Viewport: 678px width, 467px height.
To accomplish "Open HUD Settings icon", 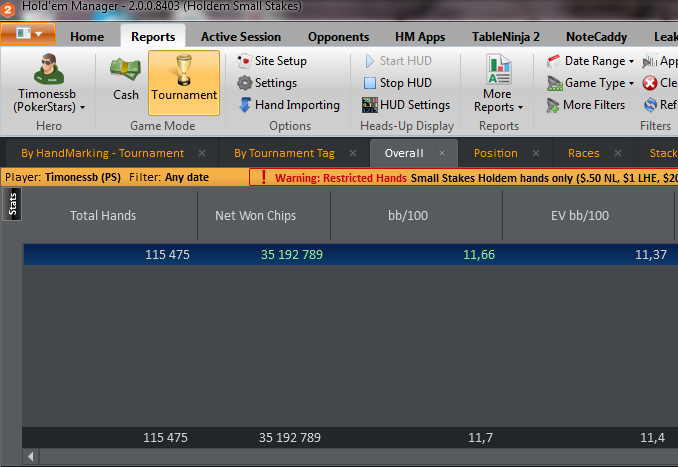I will (x=370, y=105).
